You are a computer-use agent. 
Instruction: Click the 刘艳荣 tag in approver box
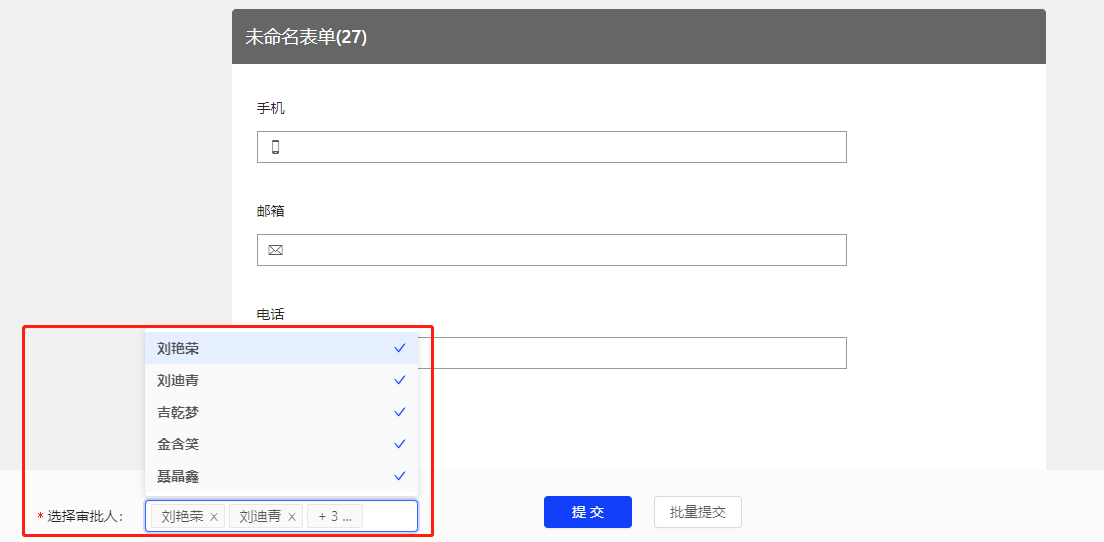[181, 516]
